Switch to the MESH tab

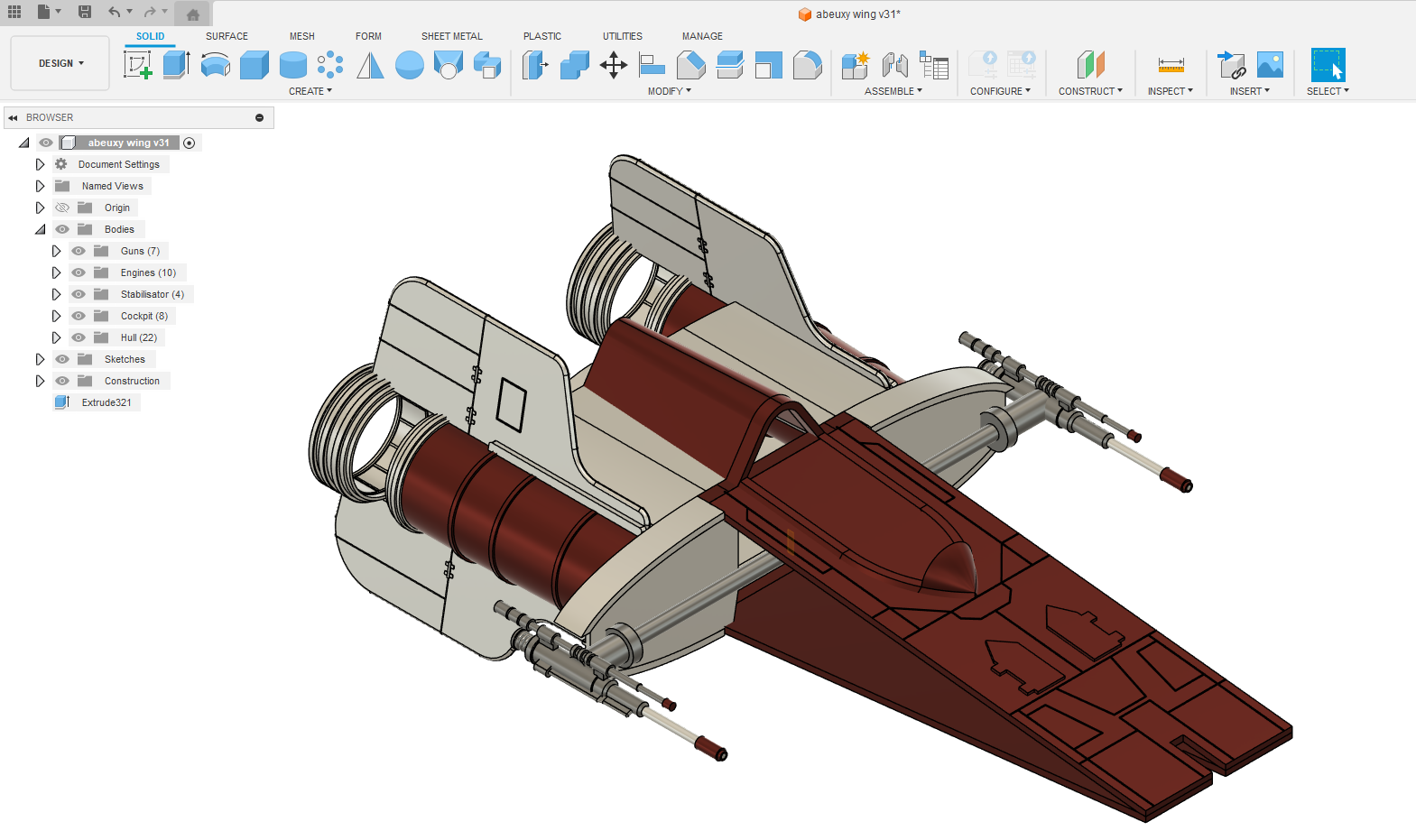(x=302, y=36)
